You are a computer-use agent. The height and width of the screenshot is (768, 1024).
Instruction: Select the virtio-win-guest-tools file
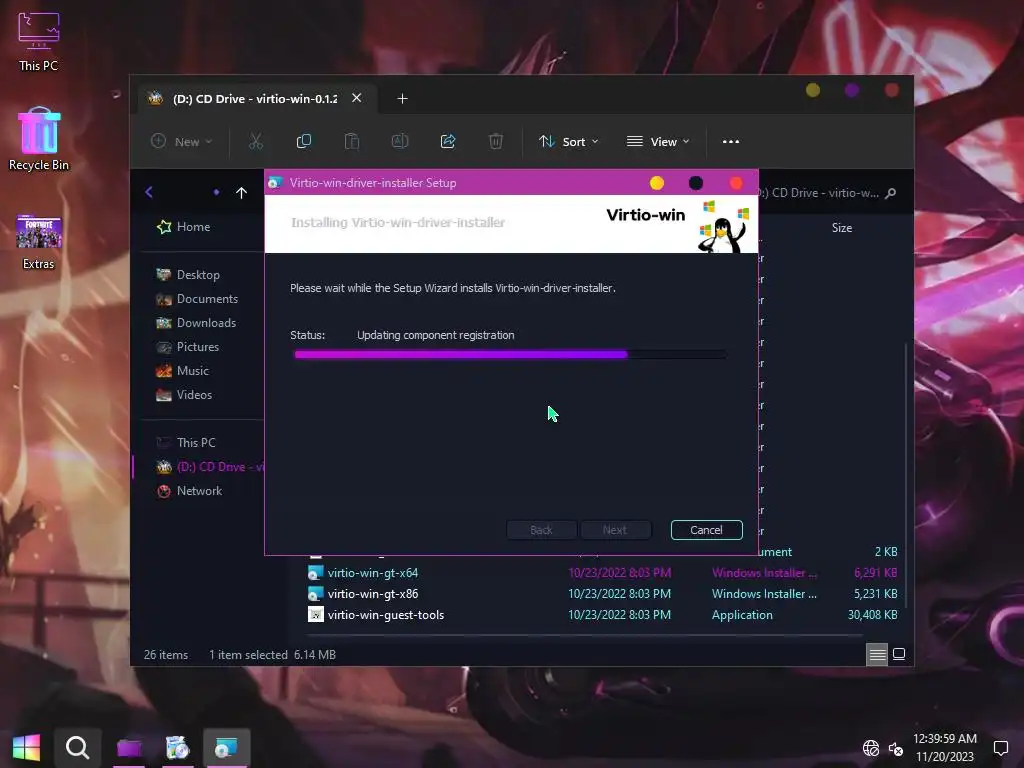(x=385, y=615)
